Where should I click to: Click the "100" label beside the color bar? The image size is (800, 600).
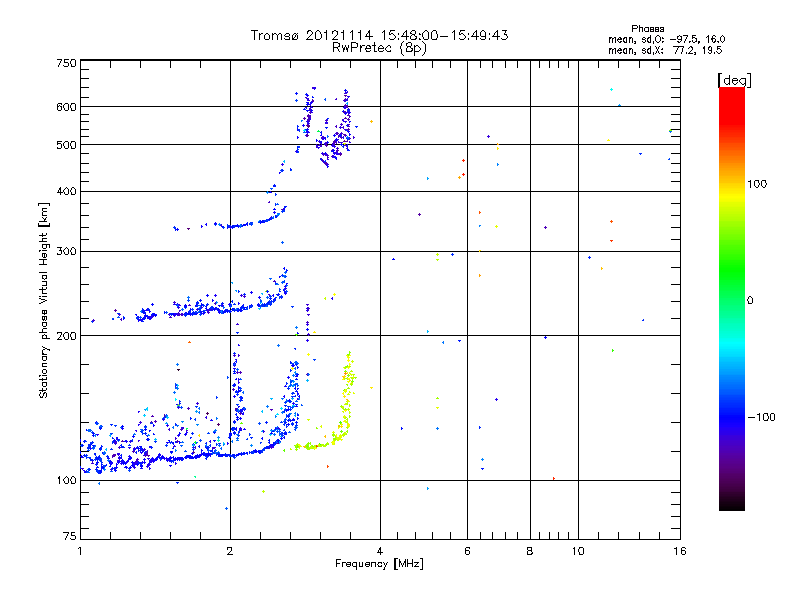pos(757,184)
